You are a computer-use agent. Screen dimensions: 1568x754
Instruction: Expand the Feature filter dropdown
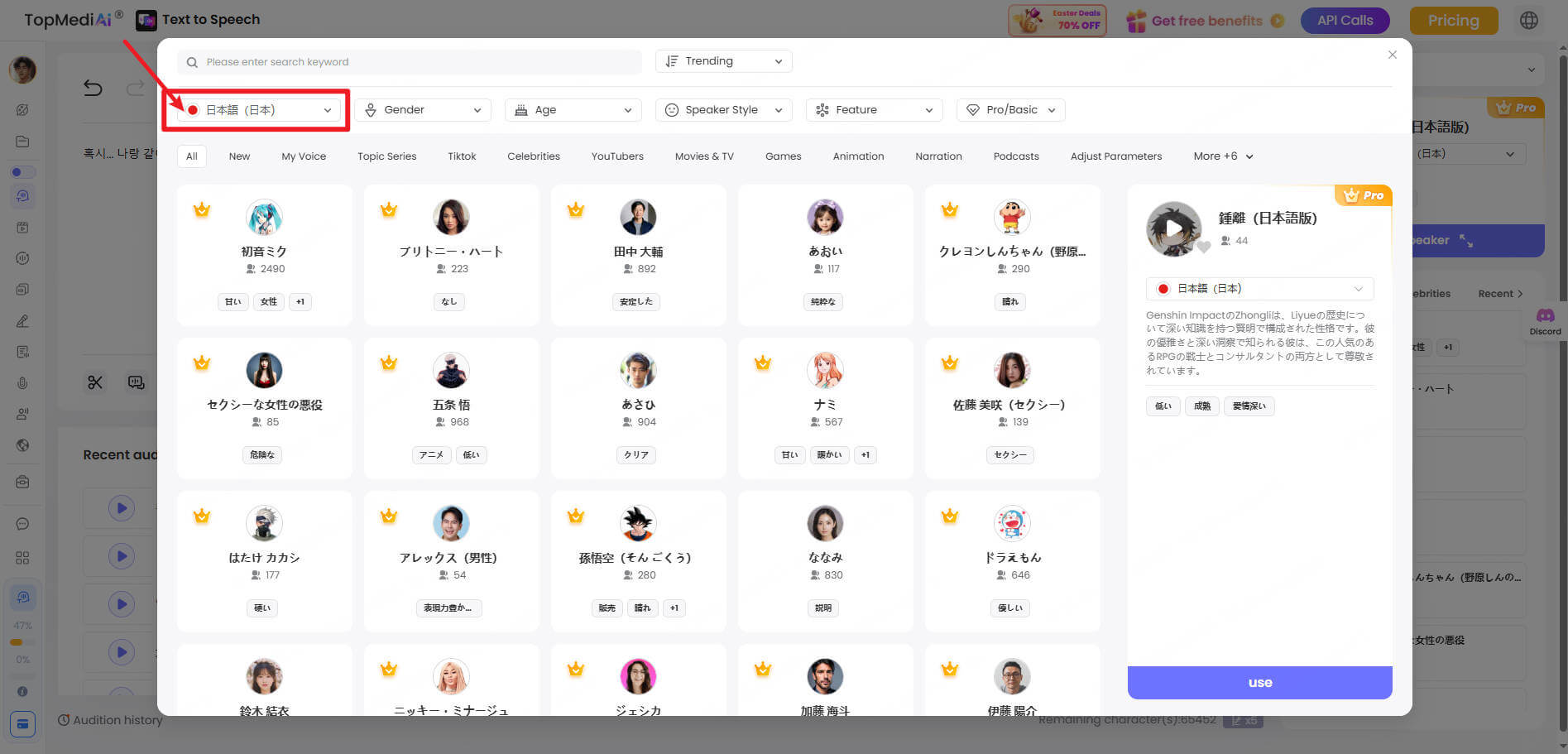pos(874,110)
